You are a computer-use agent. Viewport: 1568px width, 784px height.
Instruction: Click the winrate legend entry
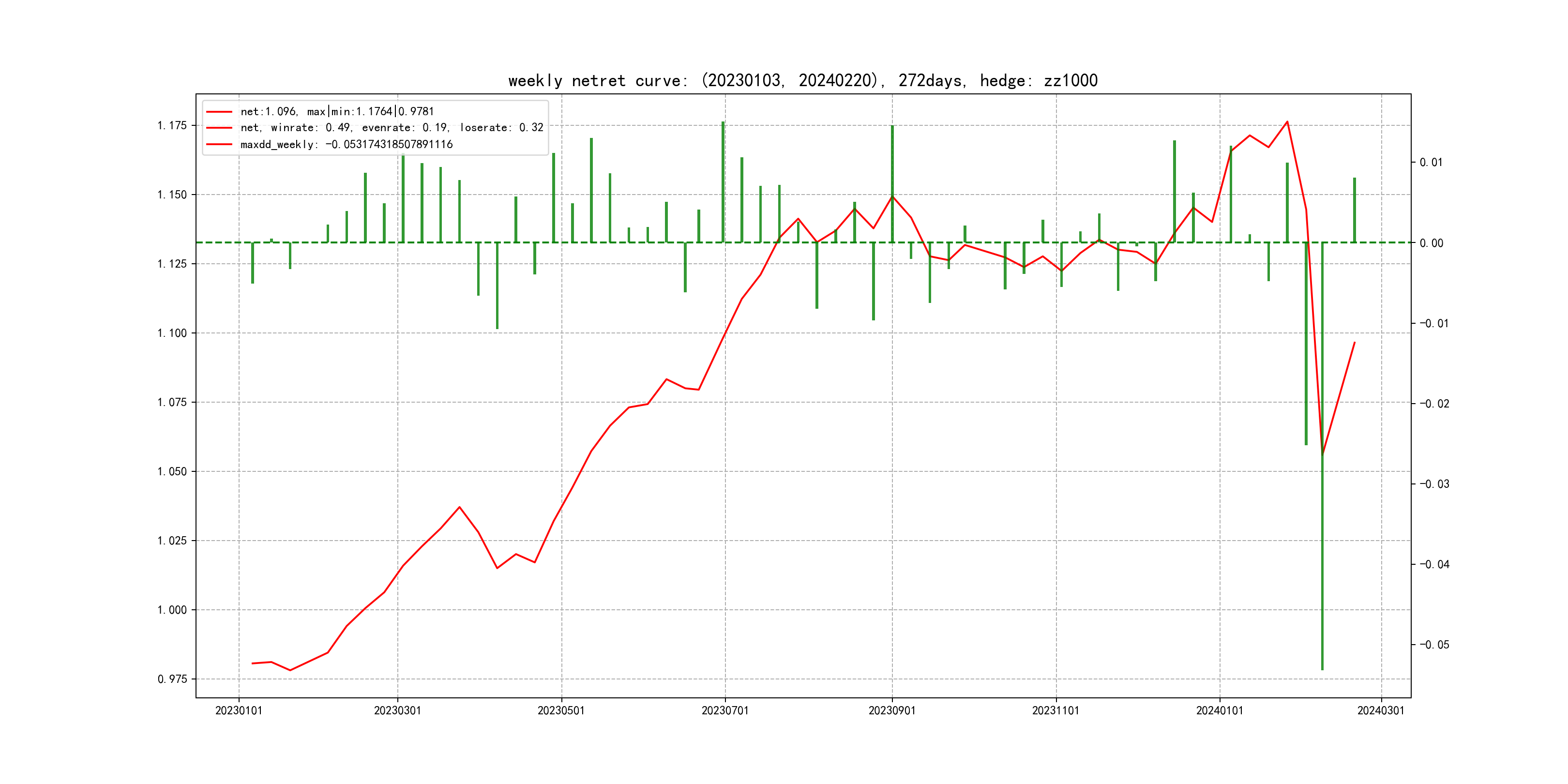pyautogui.click(x=392, y=128)
